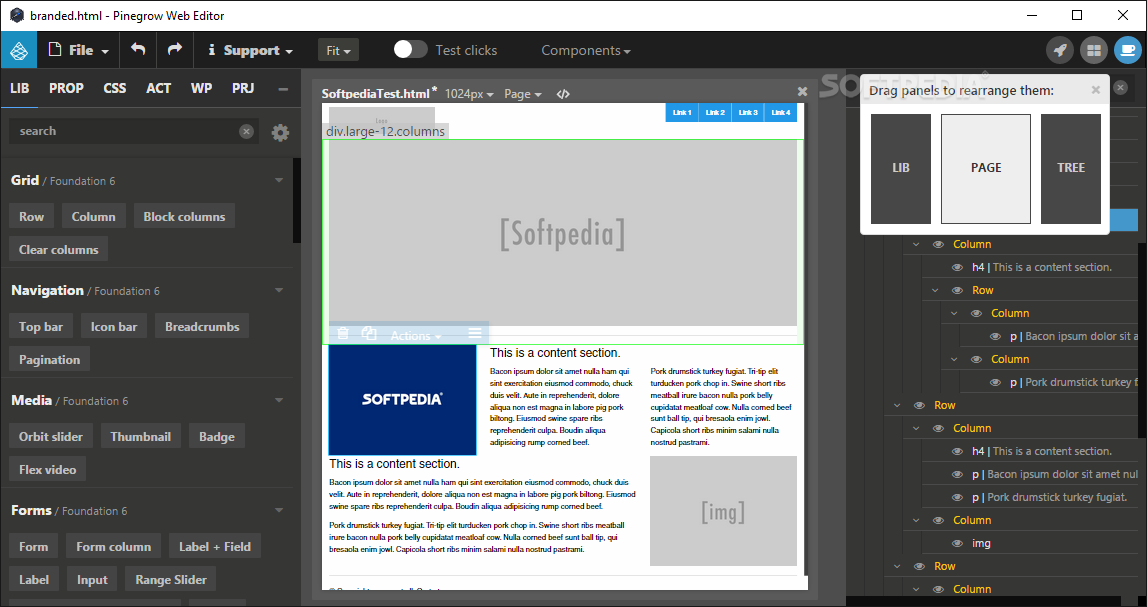Click Link 1 in page preview
The height and width of the screenshot is (607, 1147).
(682, 112)
